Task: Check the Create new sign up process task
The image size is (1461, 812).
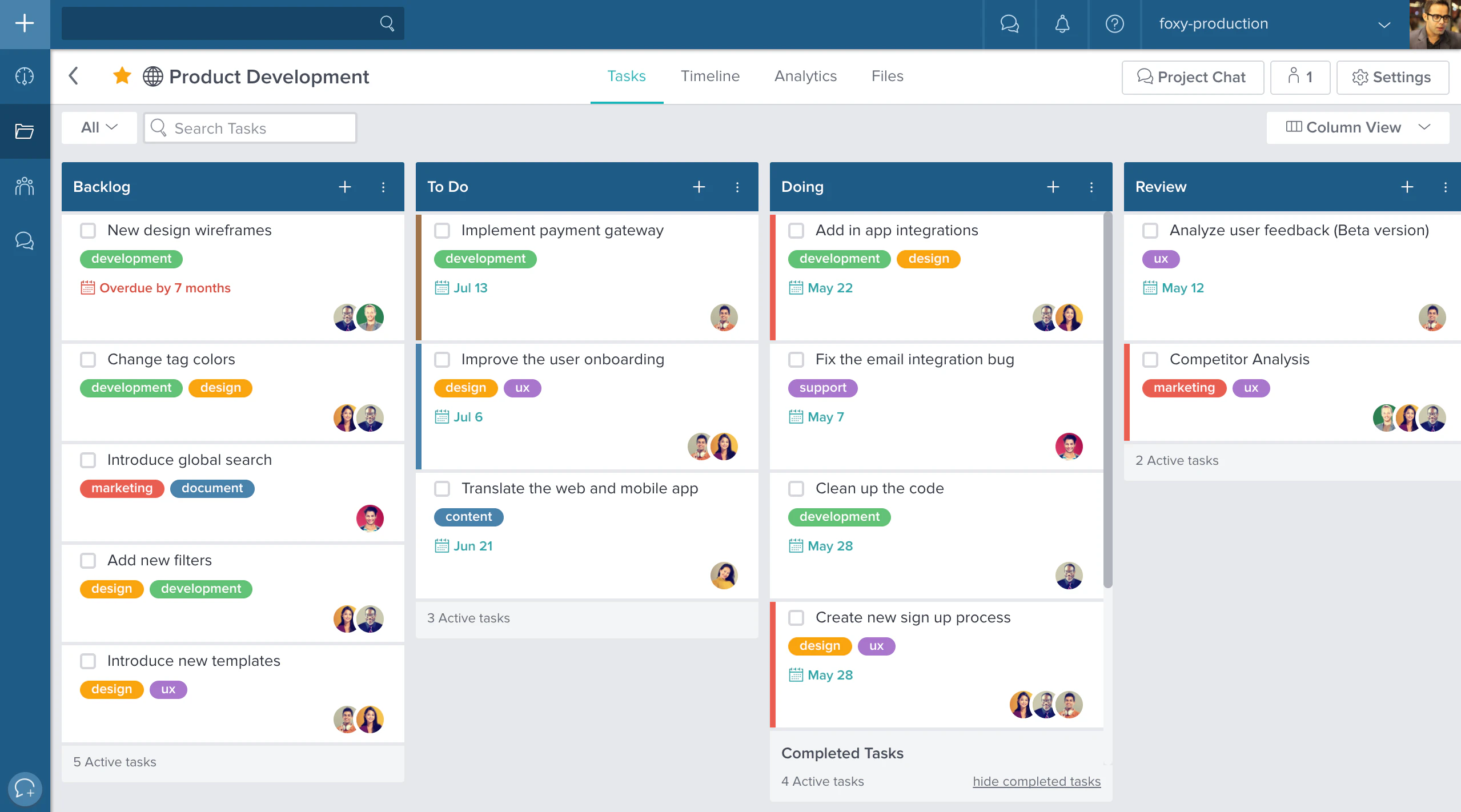Action: point(796,618)
